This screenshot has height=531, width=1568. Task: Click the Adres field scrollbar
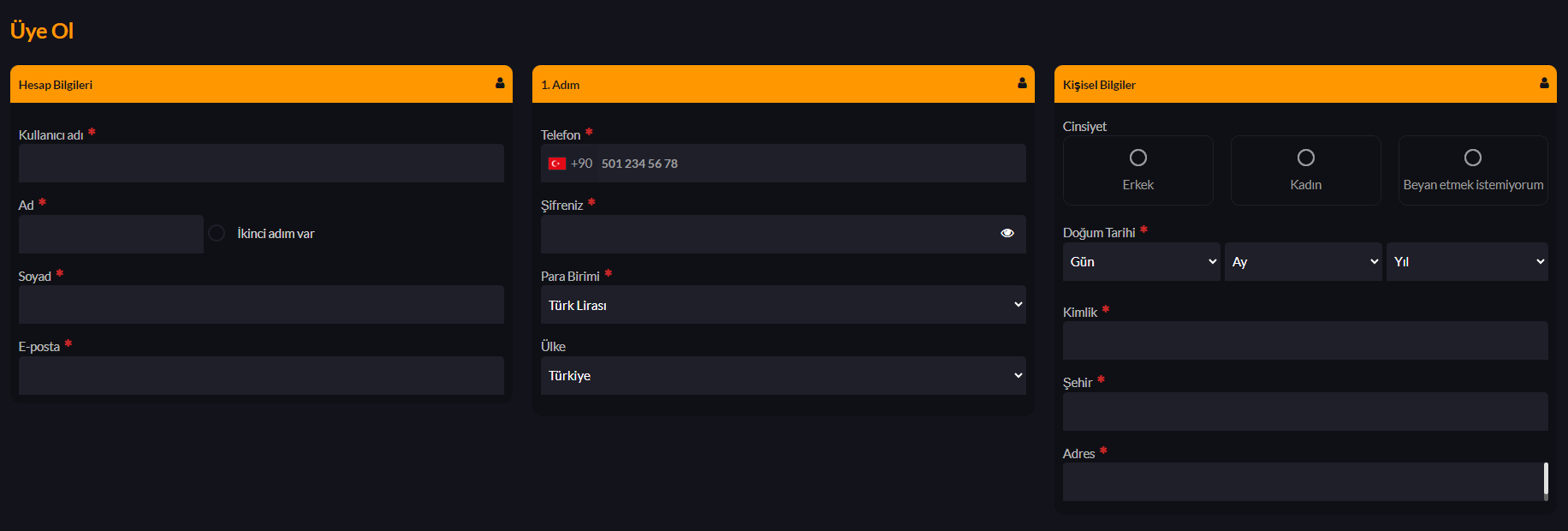(1546, 480)
